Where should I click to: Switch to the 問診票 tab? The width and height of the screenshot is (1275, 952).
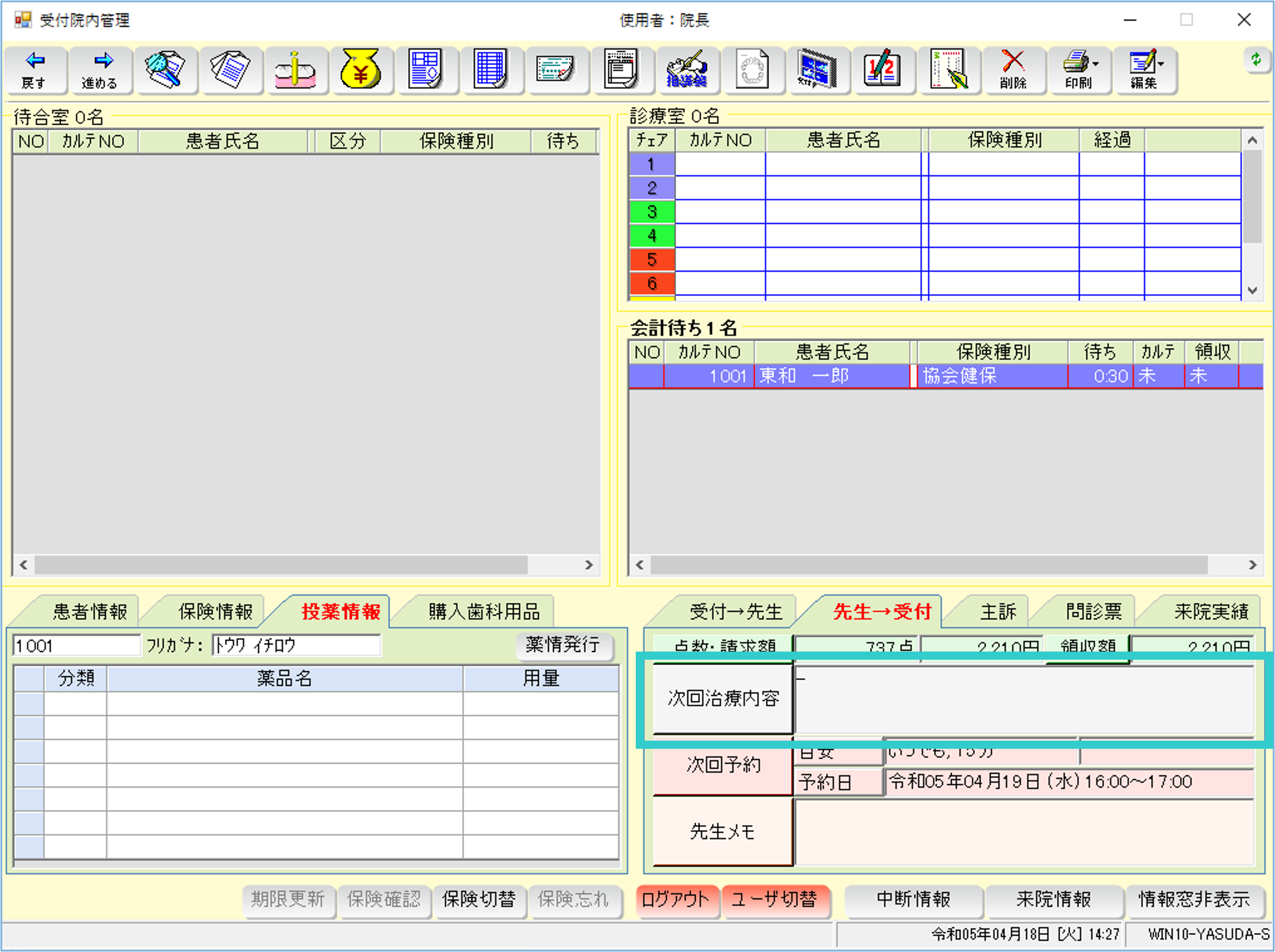pyautogui.click(x=1093, y=611)
